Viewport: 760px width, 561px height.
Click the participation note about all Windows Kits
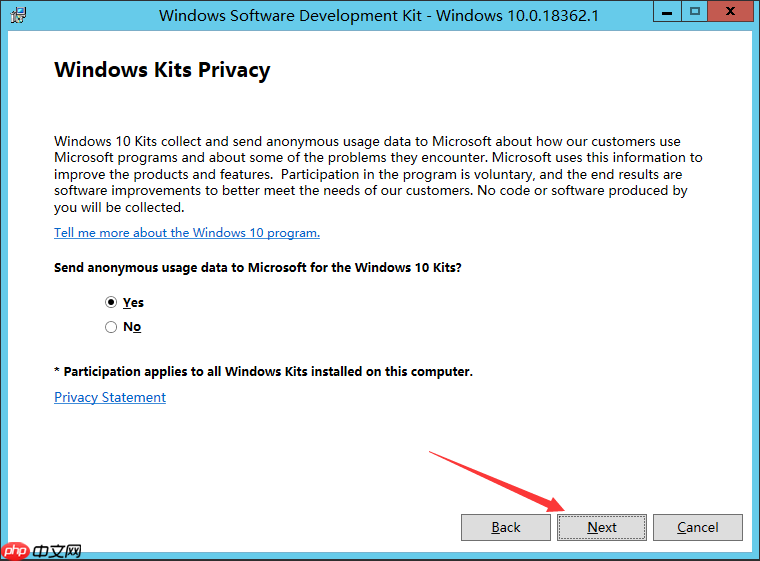(x=263, y=371)
